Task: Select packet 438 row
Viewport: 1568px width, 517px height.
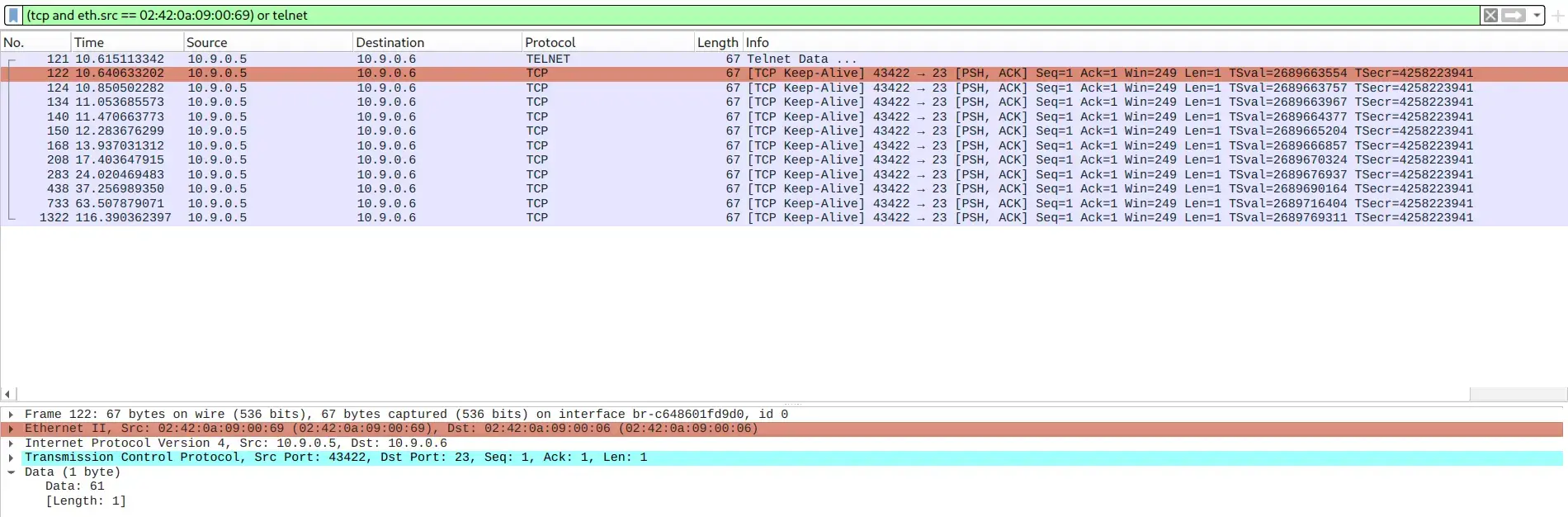Action: [x=784, y=189]
